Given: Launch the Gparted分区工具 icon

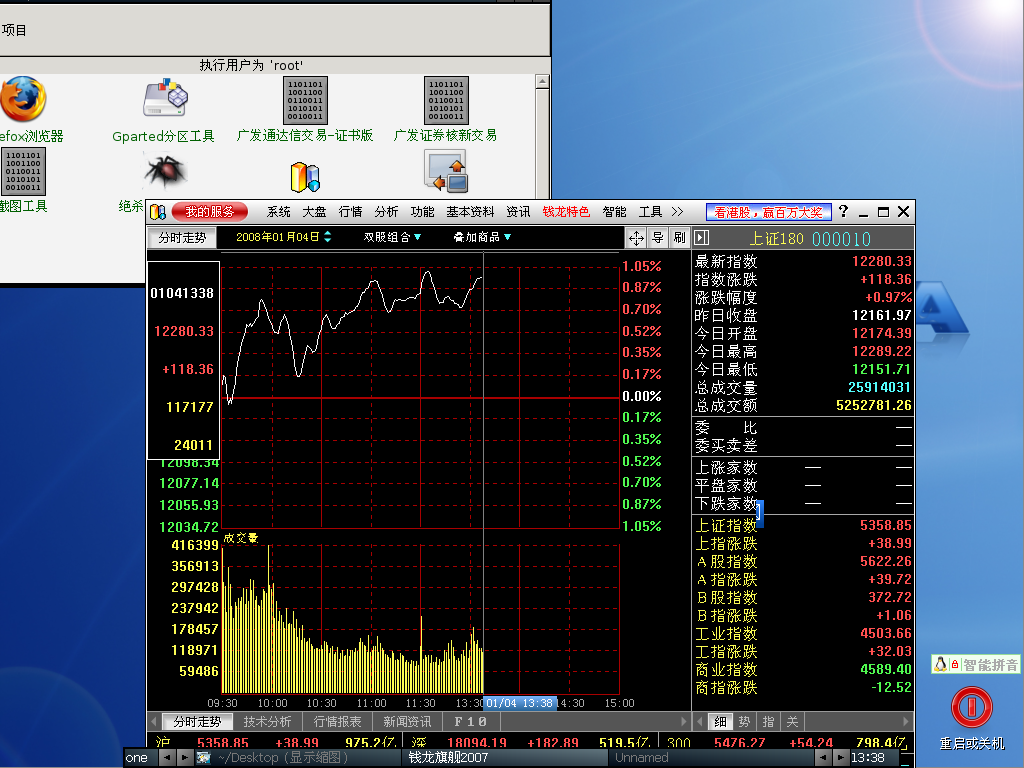Looking at the screenshot, I should coord(165,98).
